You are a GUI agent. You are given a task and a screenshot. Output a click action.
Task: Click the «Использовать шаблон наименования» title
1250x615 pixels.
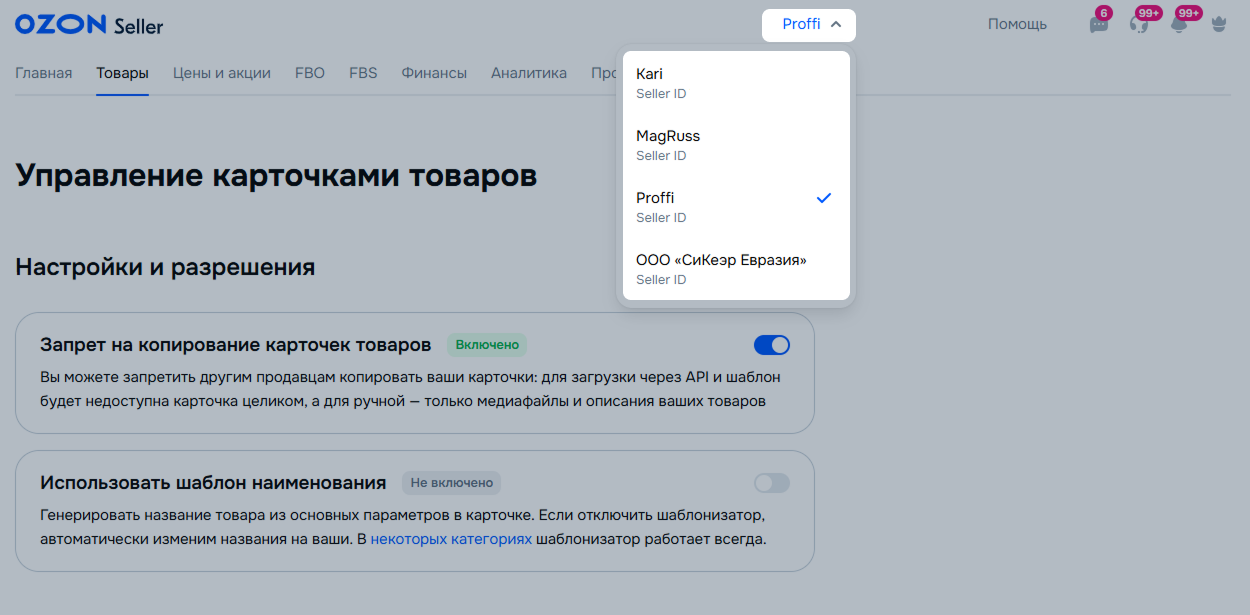[213, 483]
